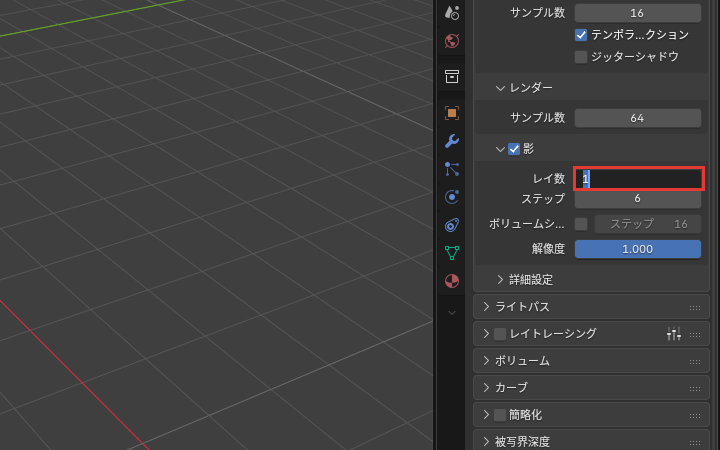Screen dimensions: 720x450
Task: Click the 被写界深度 panel drag-handle dots
Action: pyautogui.click(x=695, y=443)
